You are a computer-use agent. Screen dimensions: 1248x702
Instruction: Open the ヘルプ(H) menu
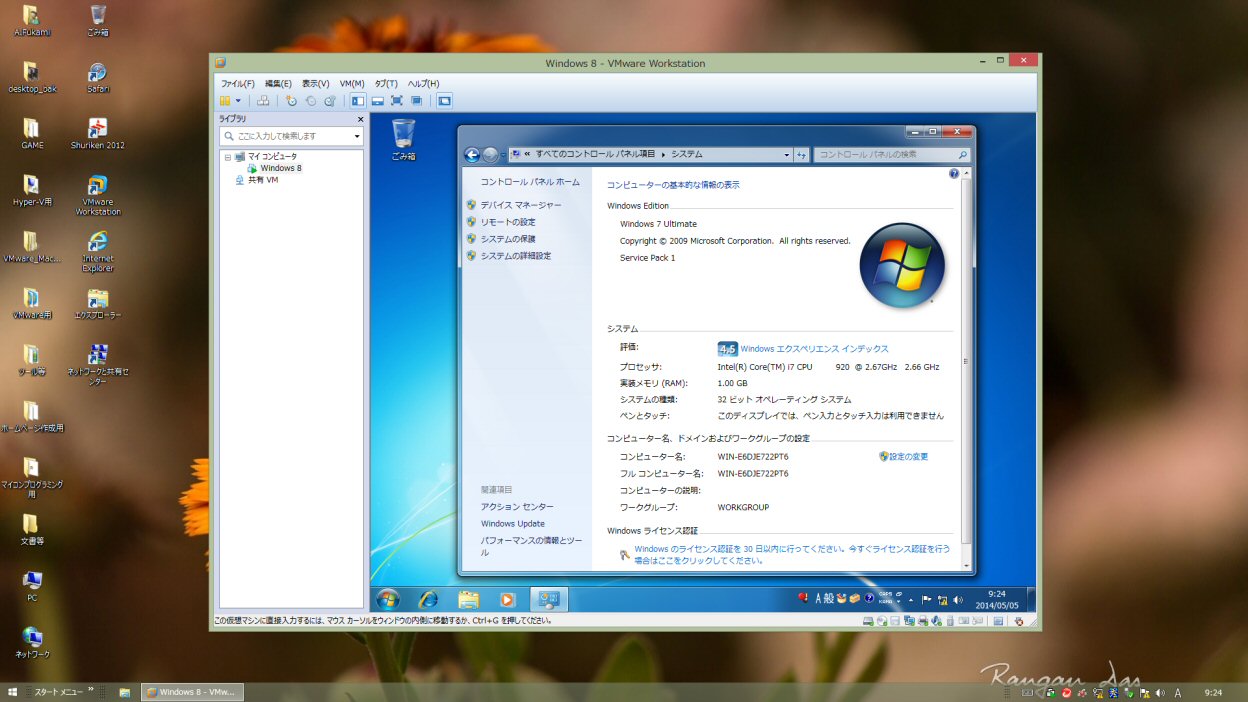point(423,84)
